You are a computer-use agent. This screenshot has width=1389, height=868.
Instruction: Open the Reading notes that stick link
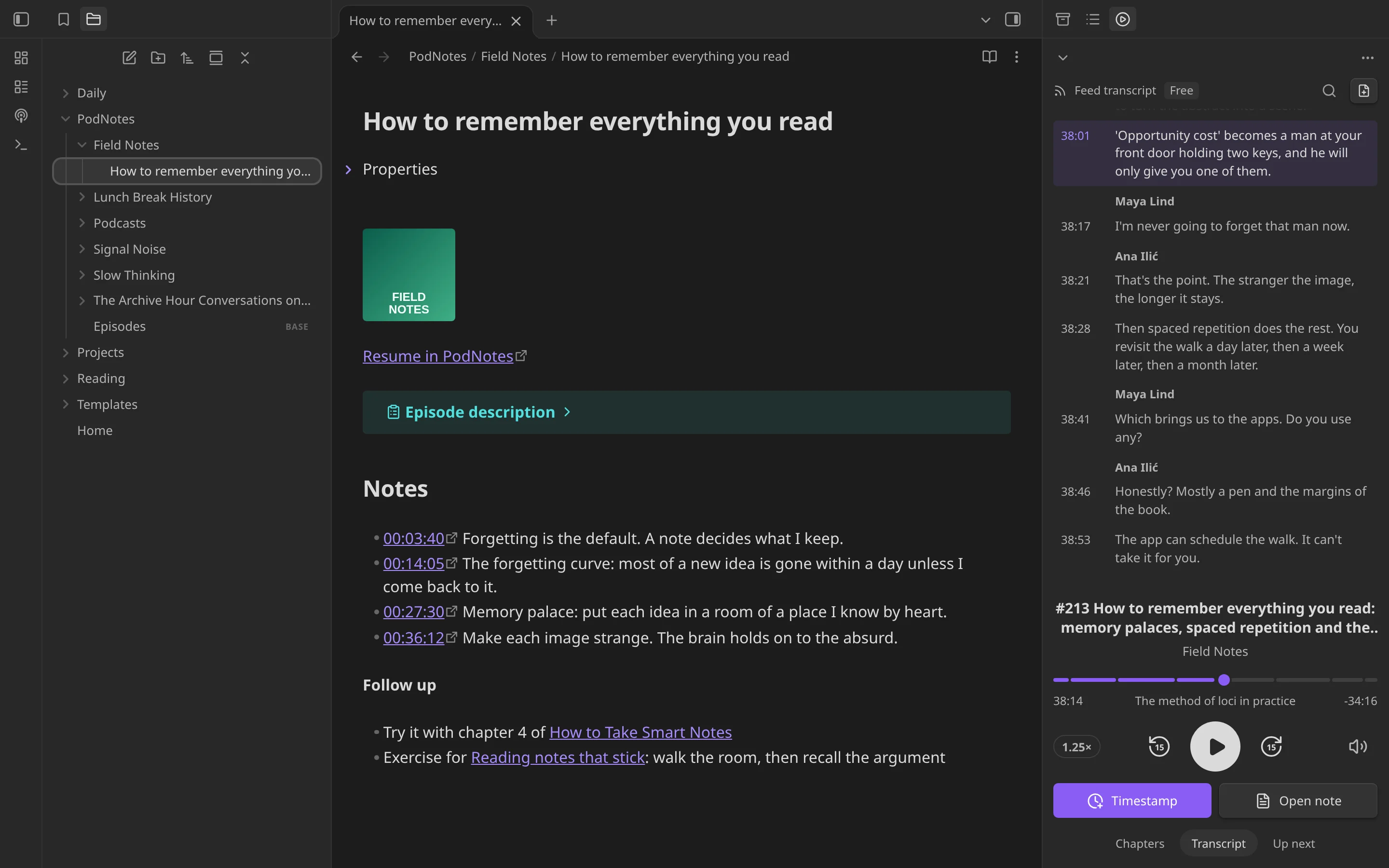[x=558, y=758]
